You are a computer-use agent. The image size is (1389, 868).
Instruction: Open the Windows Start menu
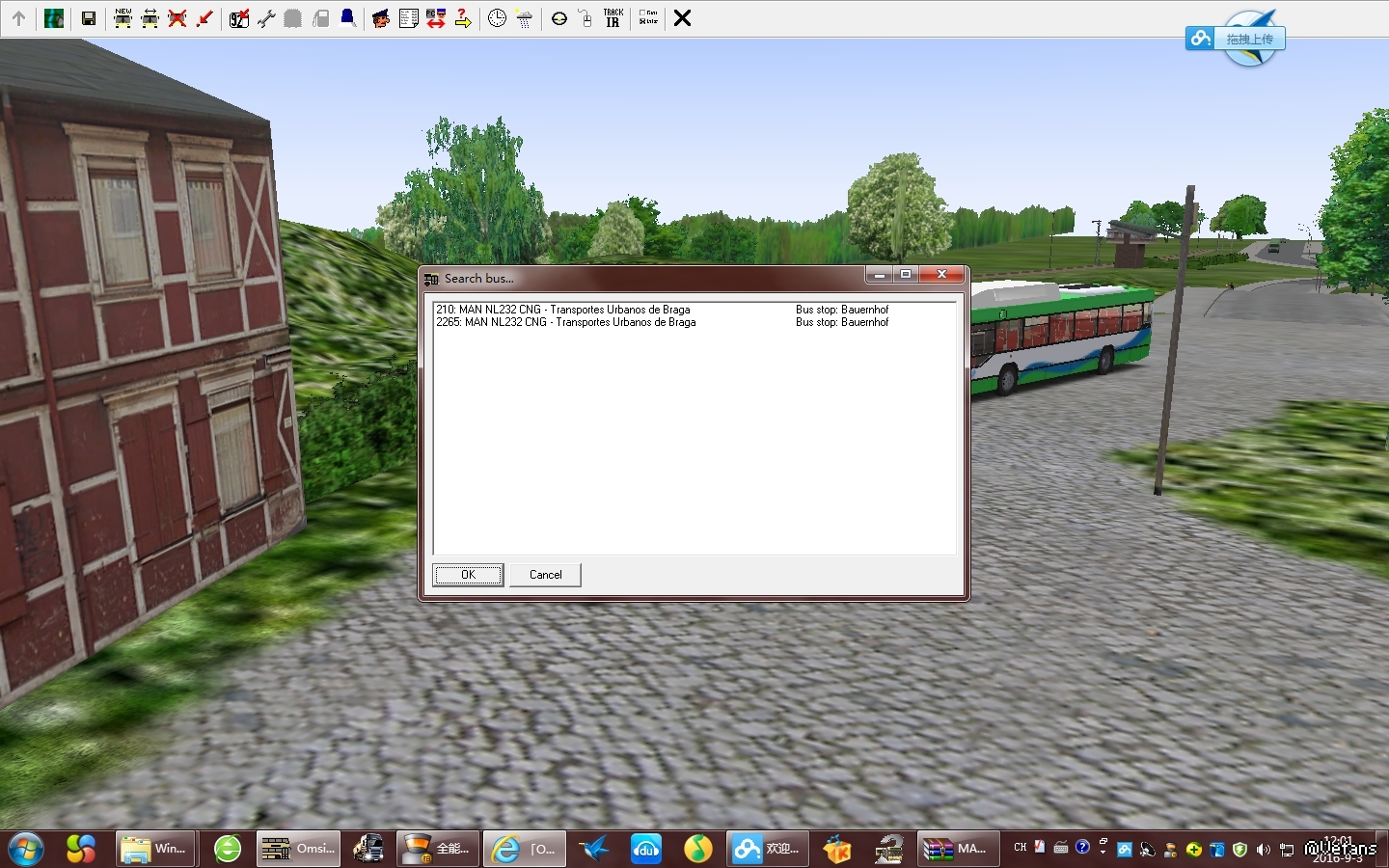point(26,849)
